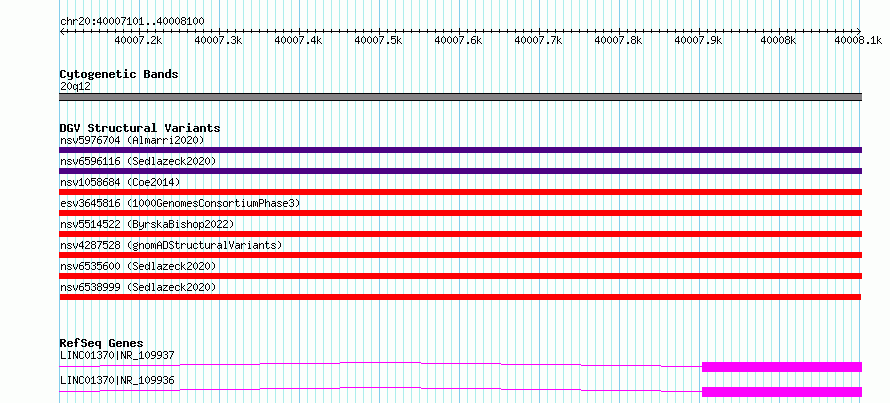The height and width of the screenshot is (403, 890).
Task: Open variant label nsv1058684 (Coe2014)
Action: point(120,182)
